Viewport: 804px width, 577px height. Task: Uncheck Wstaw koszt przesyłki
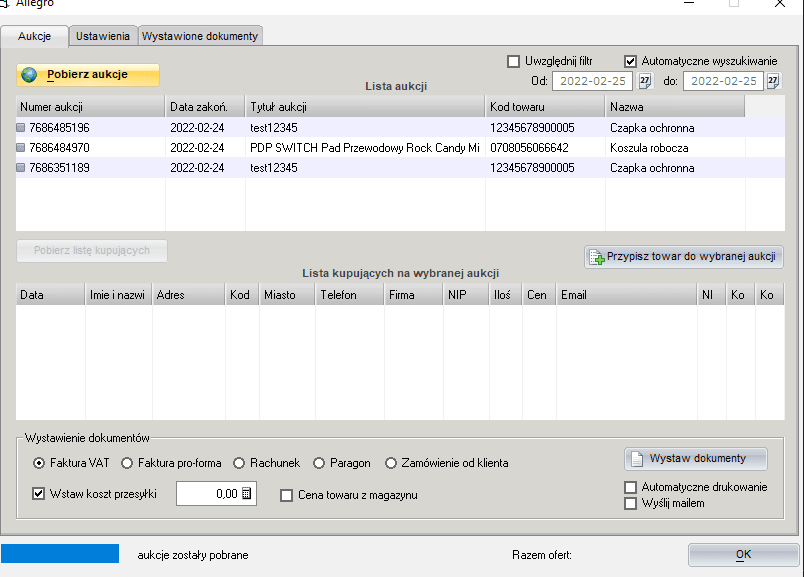(x=40, y=494)
